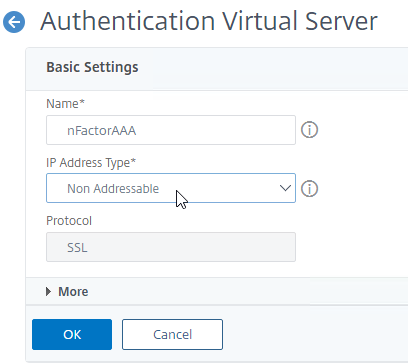Show info tooltip beside the Name field
The width and height of the screenshot is (408, 363).
309,130
